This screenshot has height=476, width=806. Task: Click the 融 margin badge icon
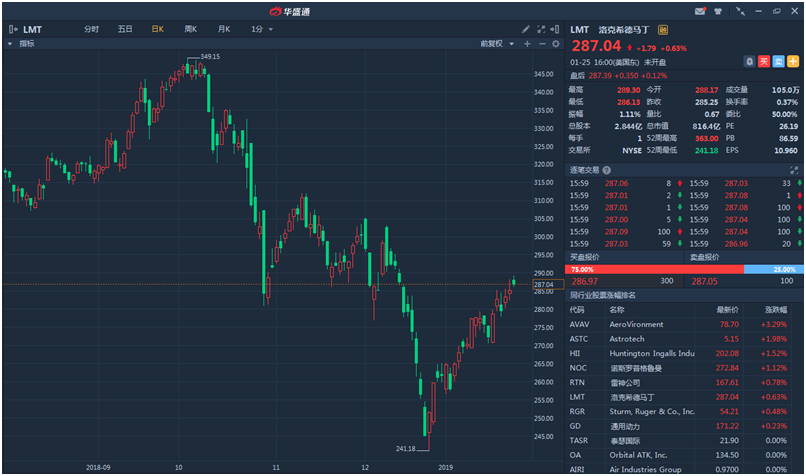coord(663,30)
